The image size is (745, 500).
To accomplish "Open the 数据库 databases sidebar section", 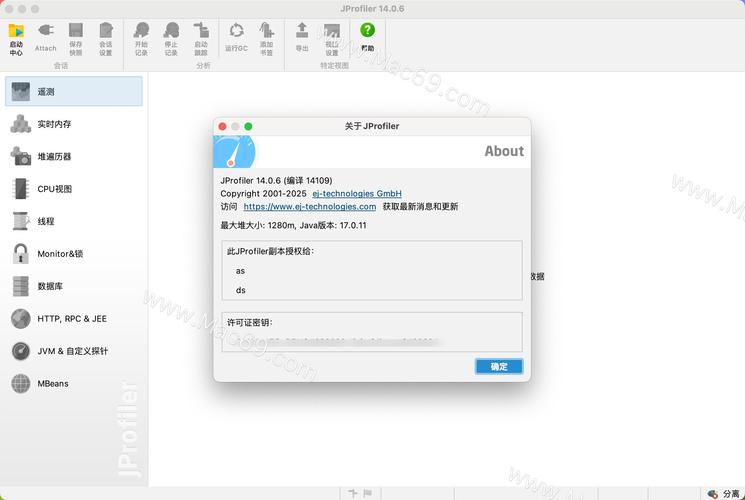I will coord(74,286).
